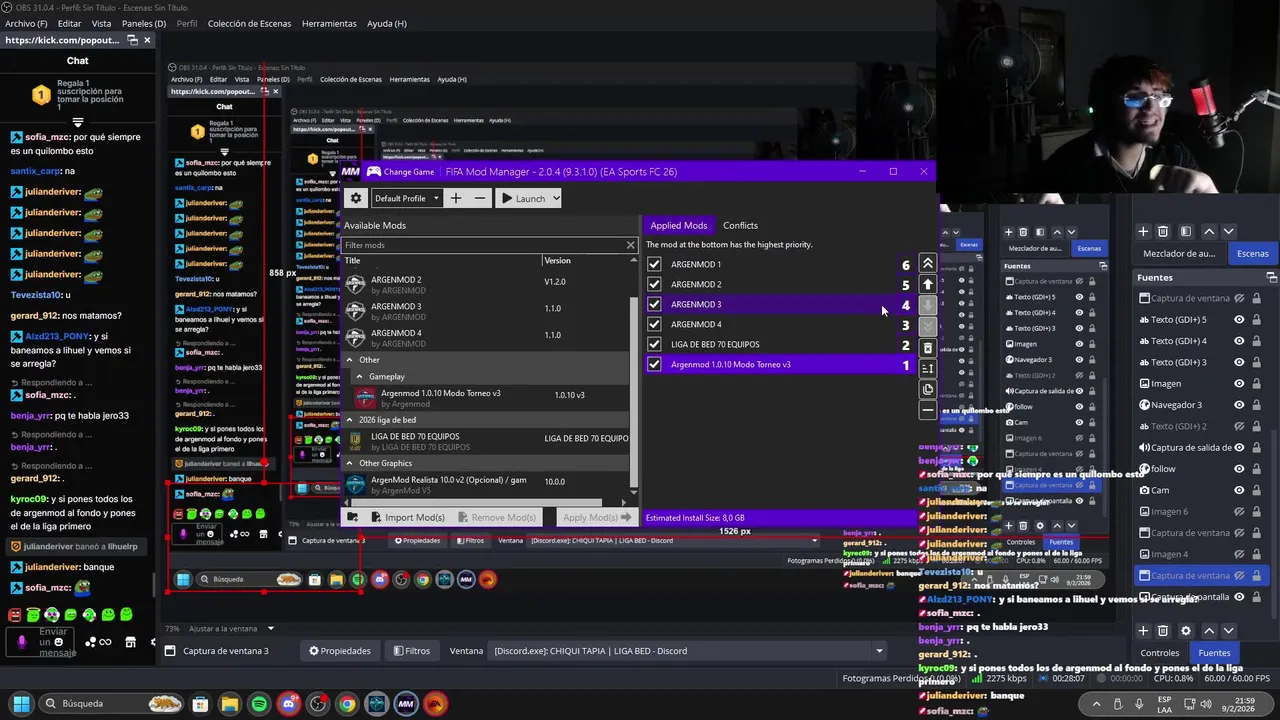The width and height of the screenshot is (1280, 720).
Task: Hide the Navegador 3 source
Action: pyautogui.click(x=1239, y=405)
